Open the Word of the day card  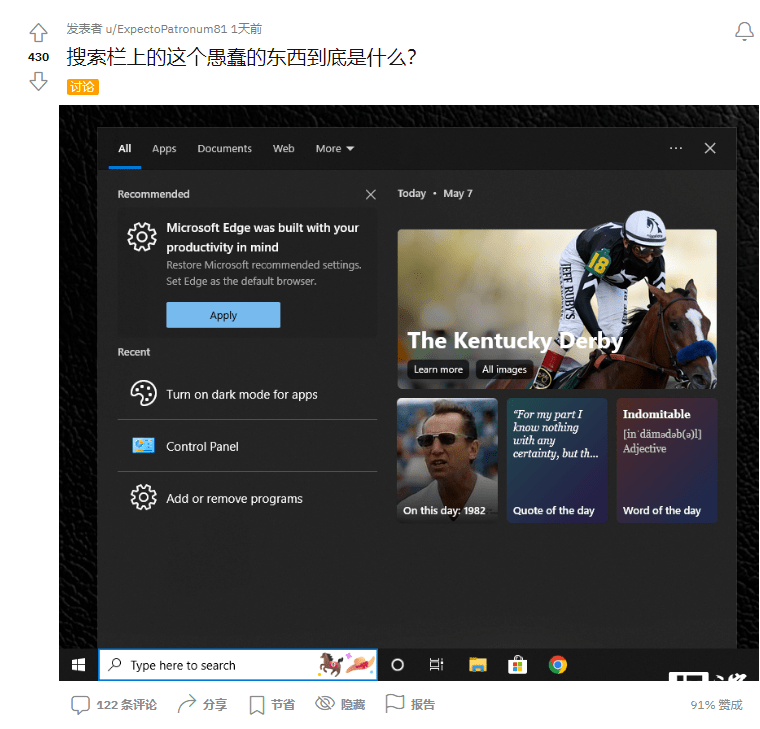click(x=667, y=460)
